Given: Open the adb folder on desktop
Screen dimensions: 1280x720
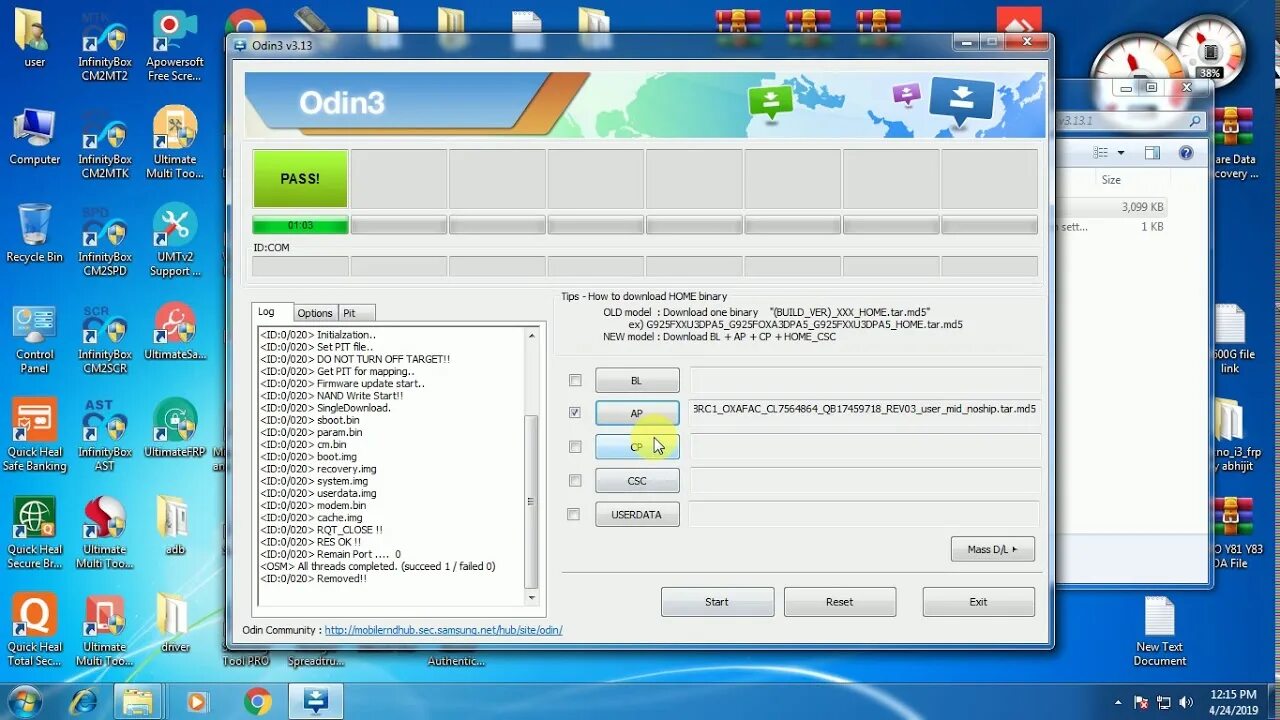Looking at the screenshot, I should click(x=174, y=525).
